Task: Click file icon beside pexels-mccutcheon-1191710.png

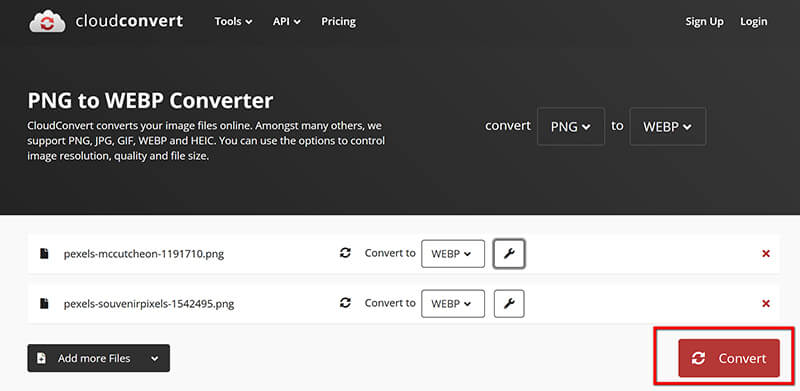Action: 44,254
